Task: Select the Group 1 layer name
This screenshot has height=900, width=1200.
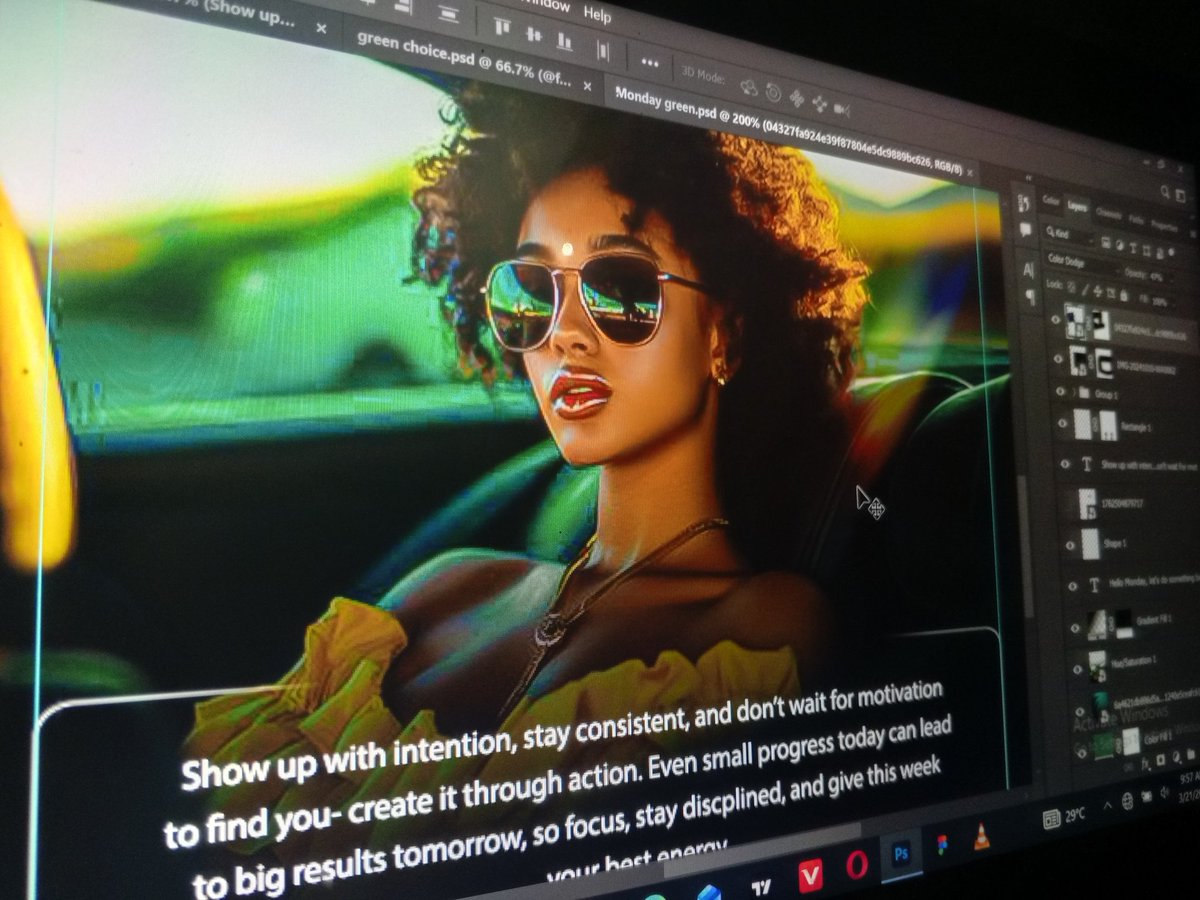Action: click(1106, 394)
